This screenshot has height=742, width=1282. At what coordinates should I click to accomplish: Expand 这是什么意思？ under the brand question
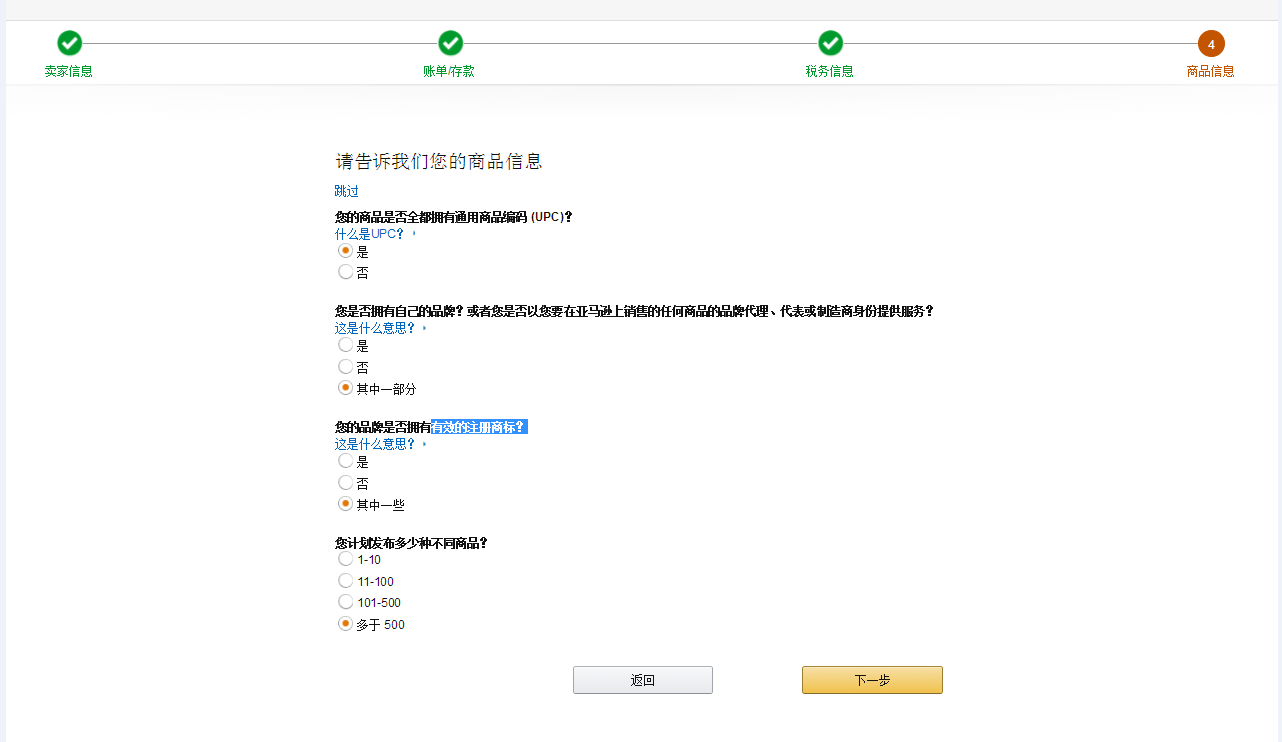tap(375, 328)
